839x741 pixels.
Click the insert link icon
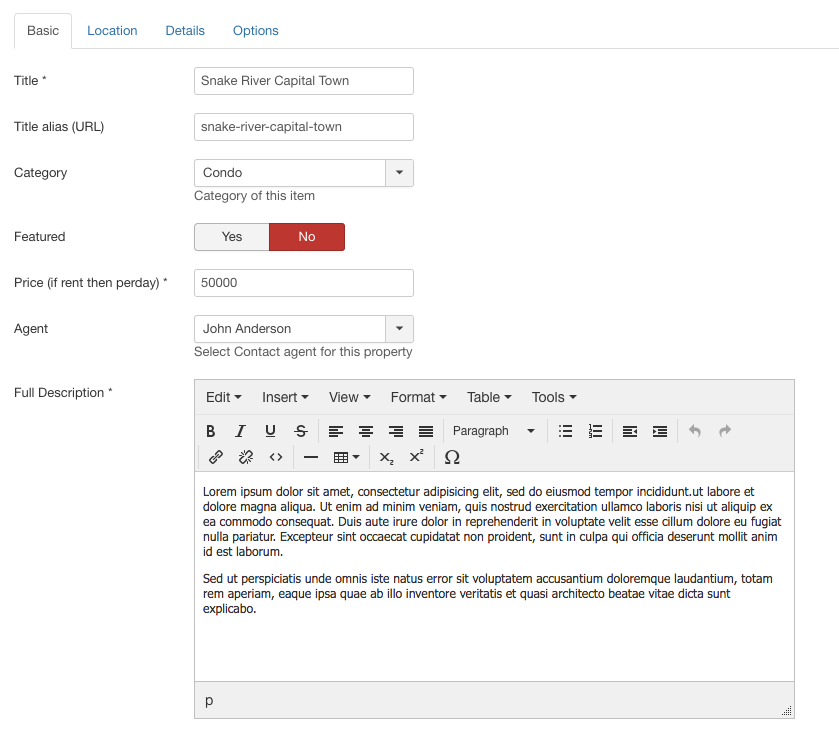coord(216,457)
